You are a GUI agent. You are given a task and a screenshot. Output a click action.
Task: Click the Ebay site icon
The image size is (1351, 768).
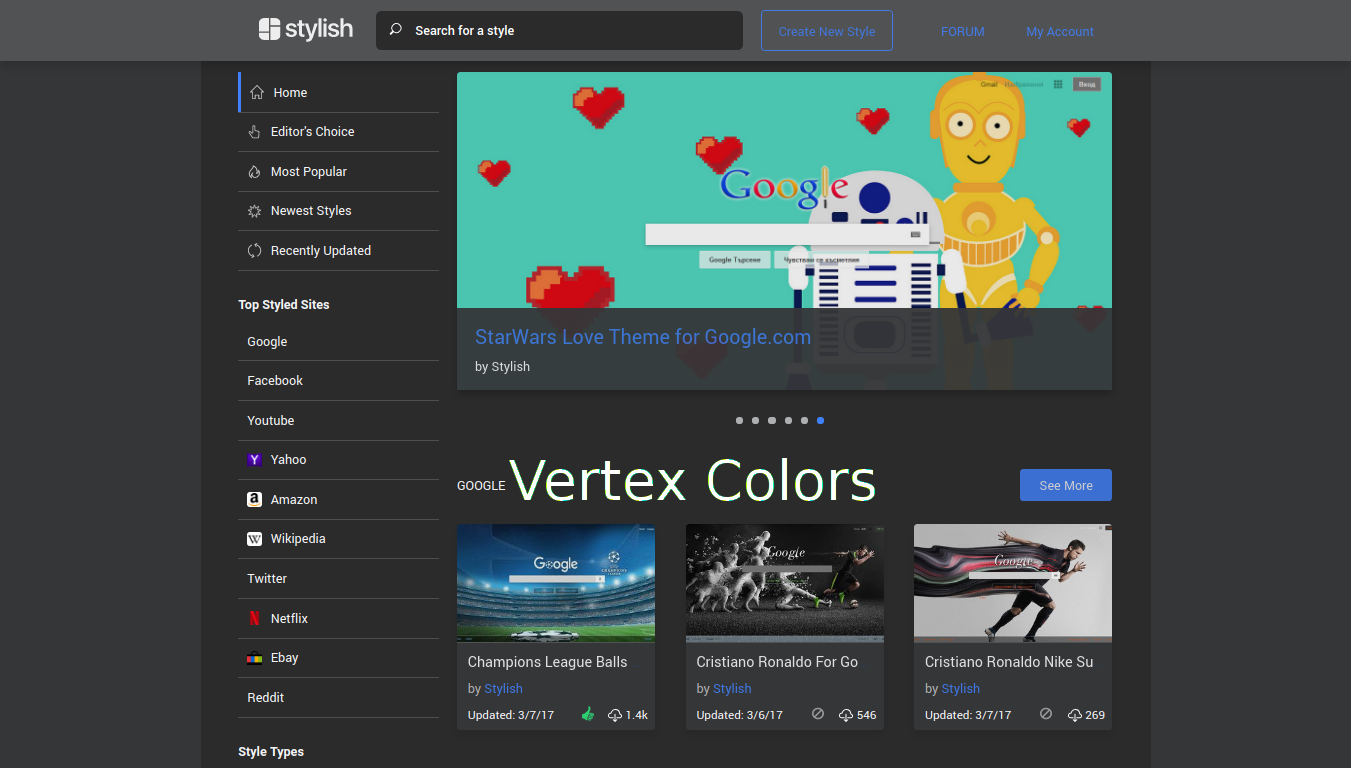(x=254, y=658)
